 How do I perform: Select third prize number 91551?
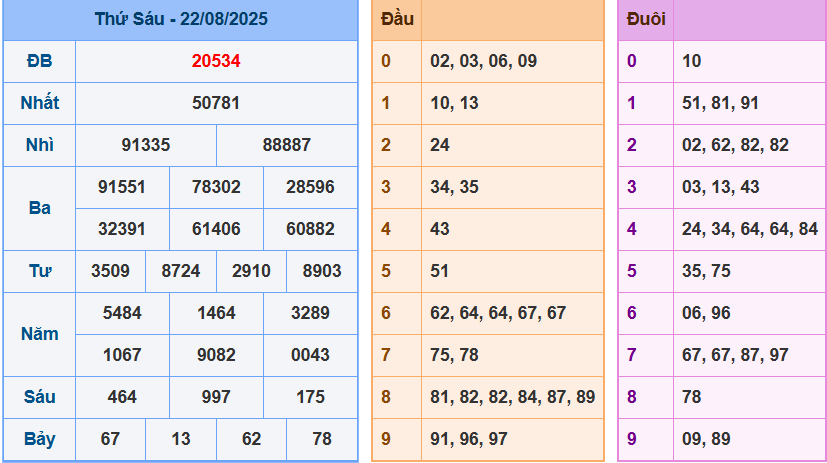click(x=122, y=187)
